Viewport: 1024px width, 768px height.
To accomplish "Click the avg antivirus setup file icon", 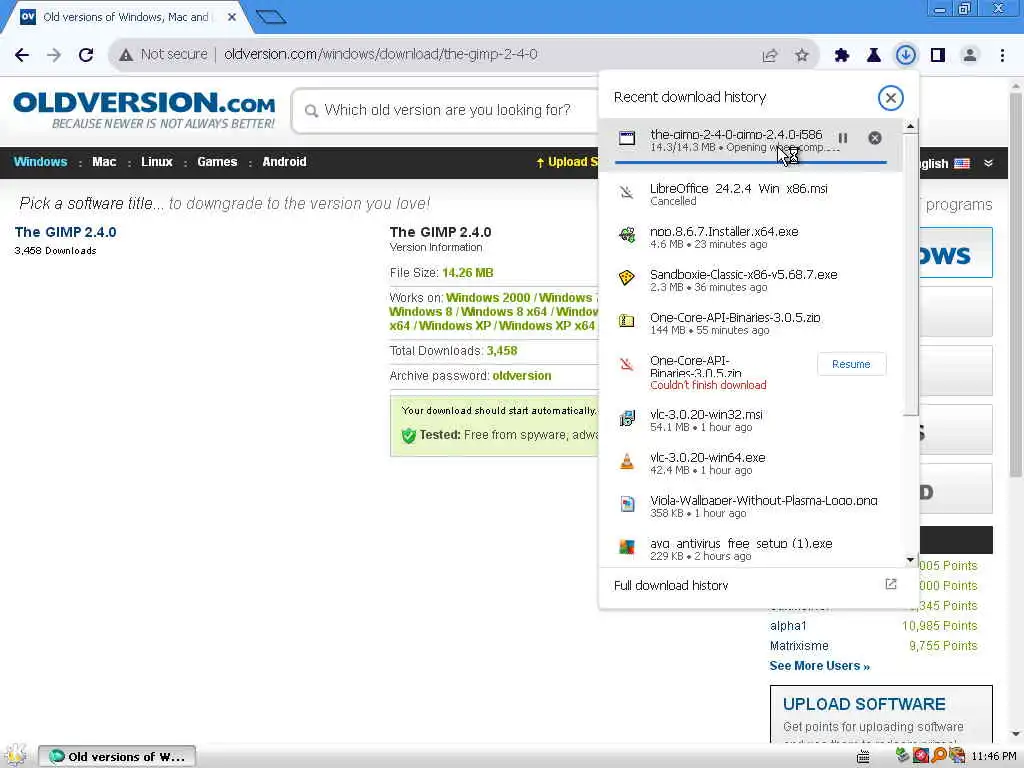I will pyautogui.click(x=627, y=547).
